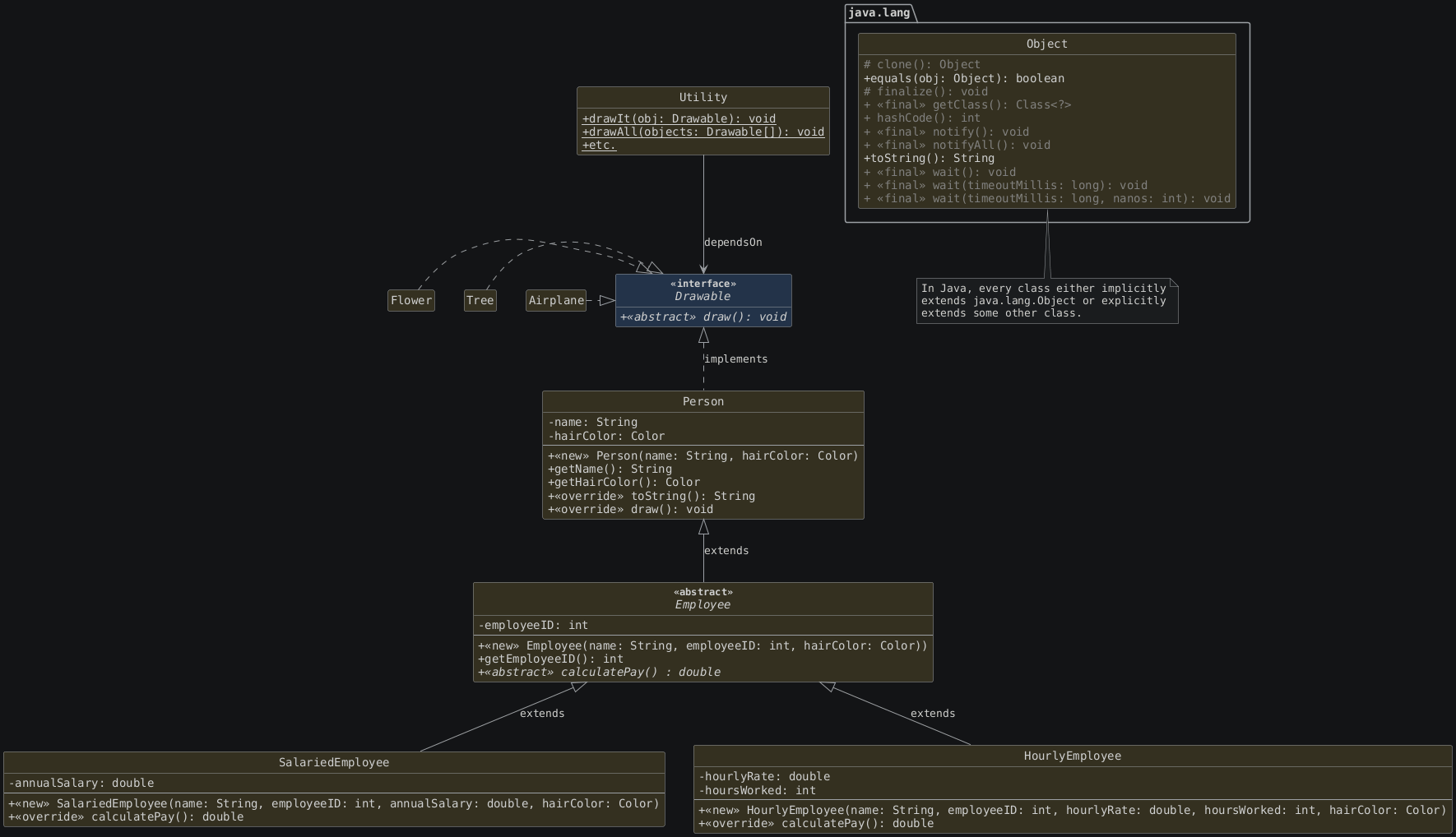Screen dimensions: 1456x837
Task: Click the '+etc.' line in Utility
Action: [599, 145]
